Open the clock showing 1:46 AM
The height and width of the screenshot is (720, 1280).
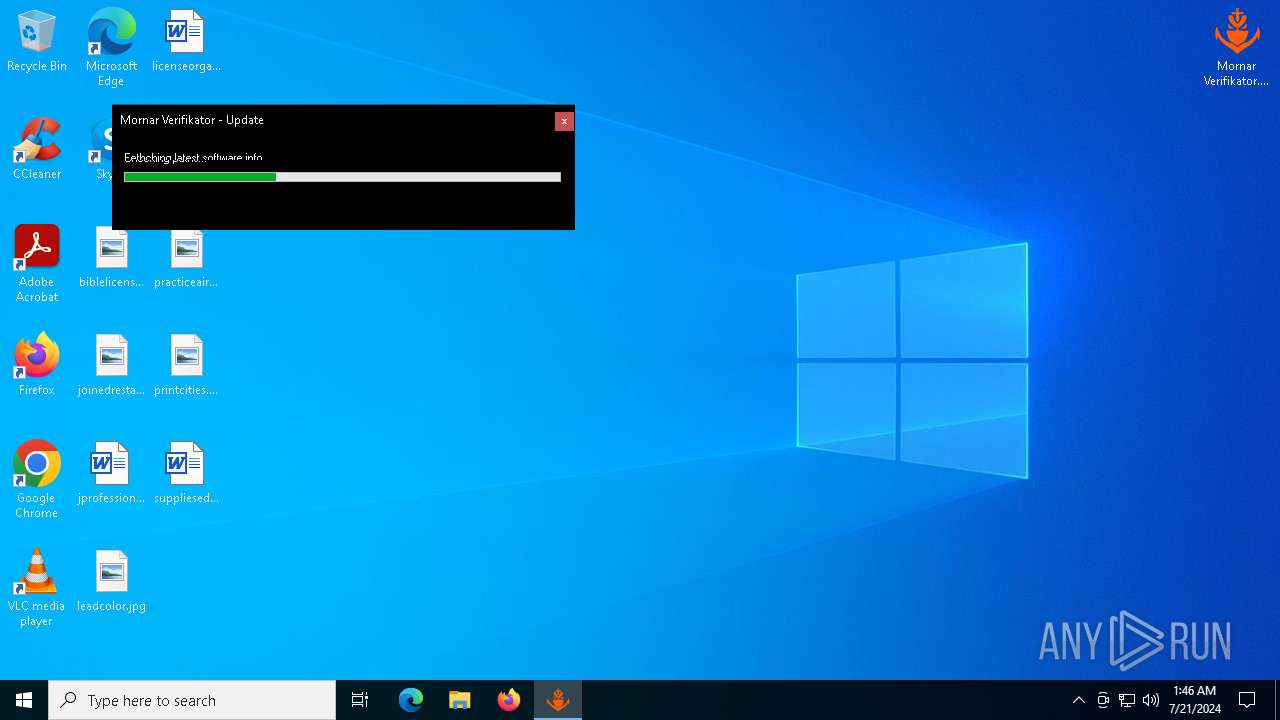tap(1194, 700)
